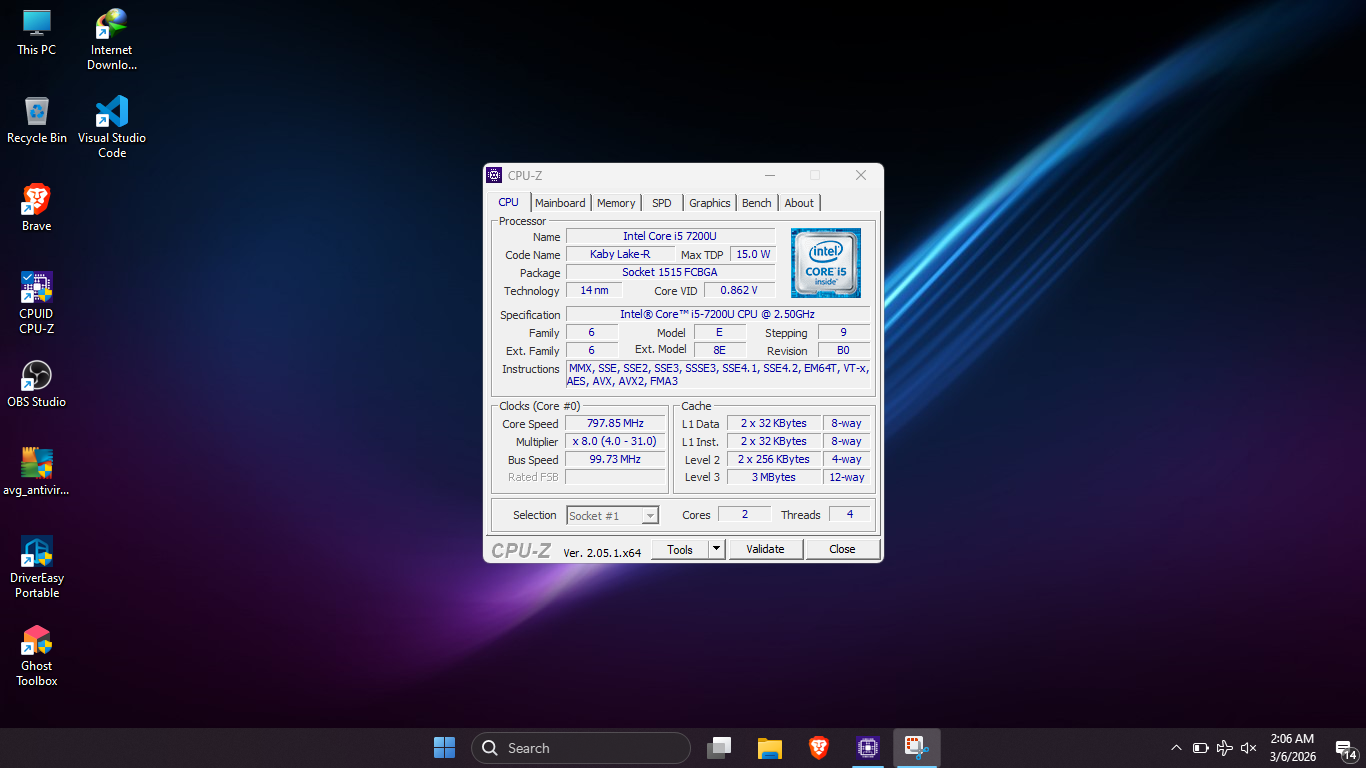
Task: Select DriverEasy Portable desktop icon
Action: [37, 567]
